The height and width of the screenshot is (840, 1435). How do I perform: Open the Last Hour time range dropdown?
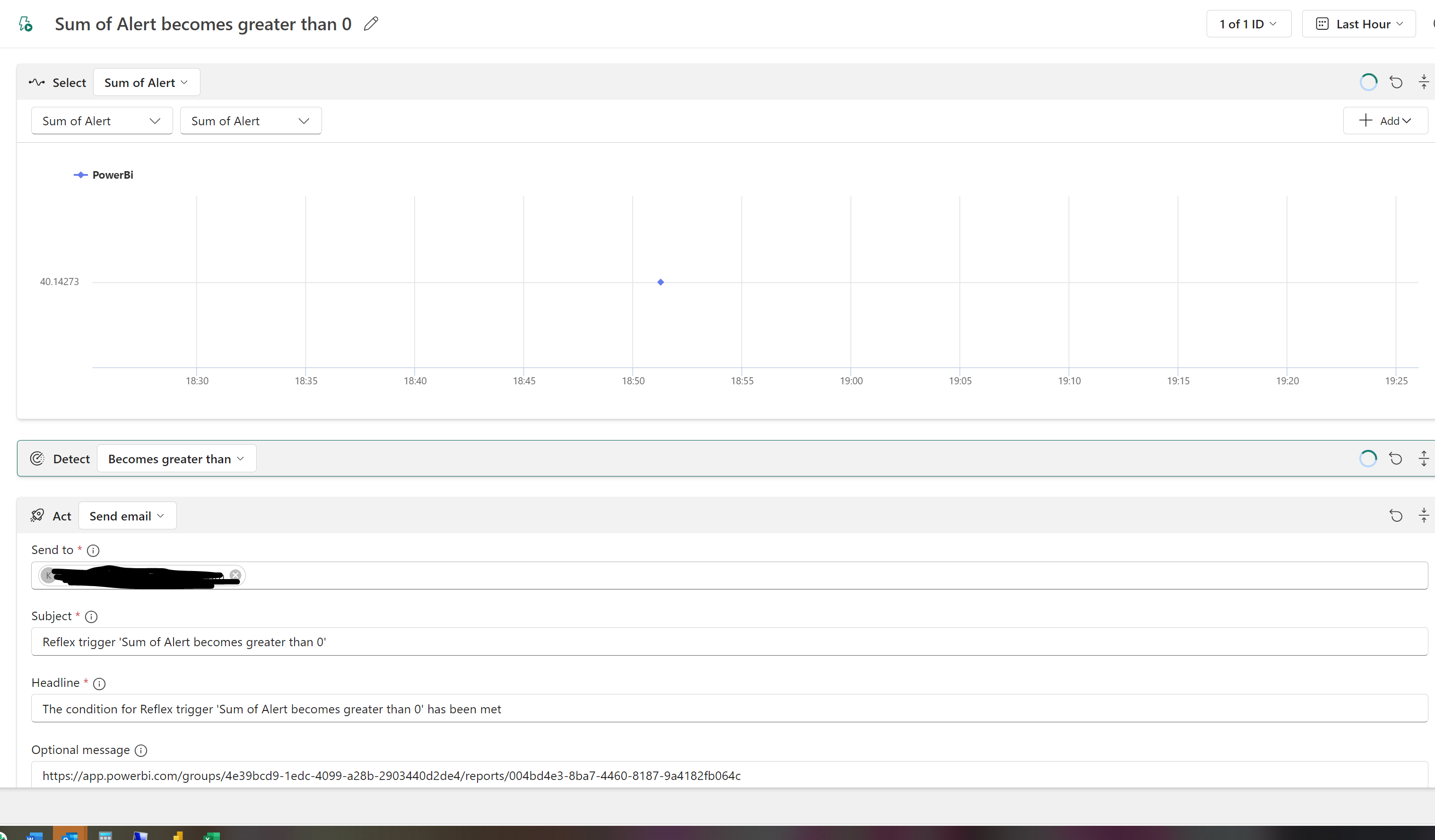(1359, 24)
